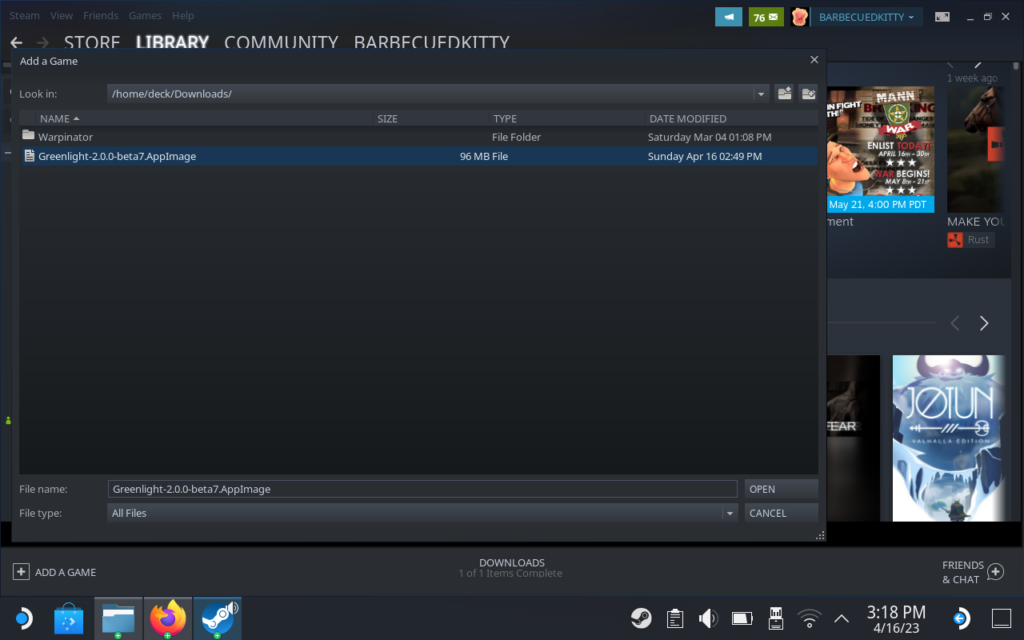Viewport: 1024px width, 640px height.
Task: Expand the Look in path dropdown
Action: [761, 94]
